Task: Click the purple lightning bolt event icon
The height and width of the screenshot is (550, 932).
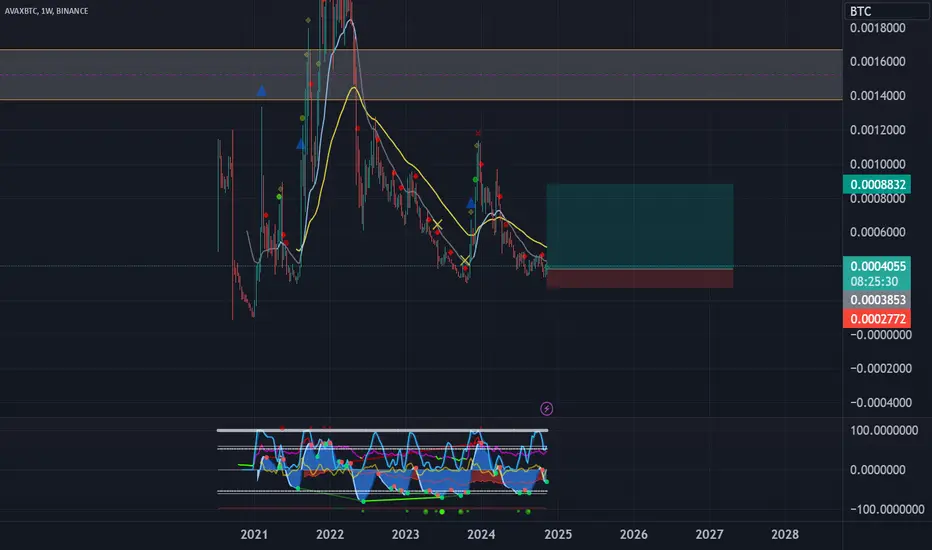Action: click(x=546, y=408)
